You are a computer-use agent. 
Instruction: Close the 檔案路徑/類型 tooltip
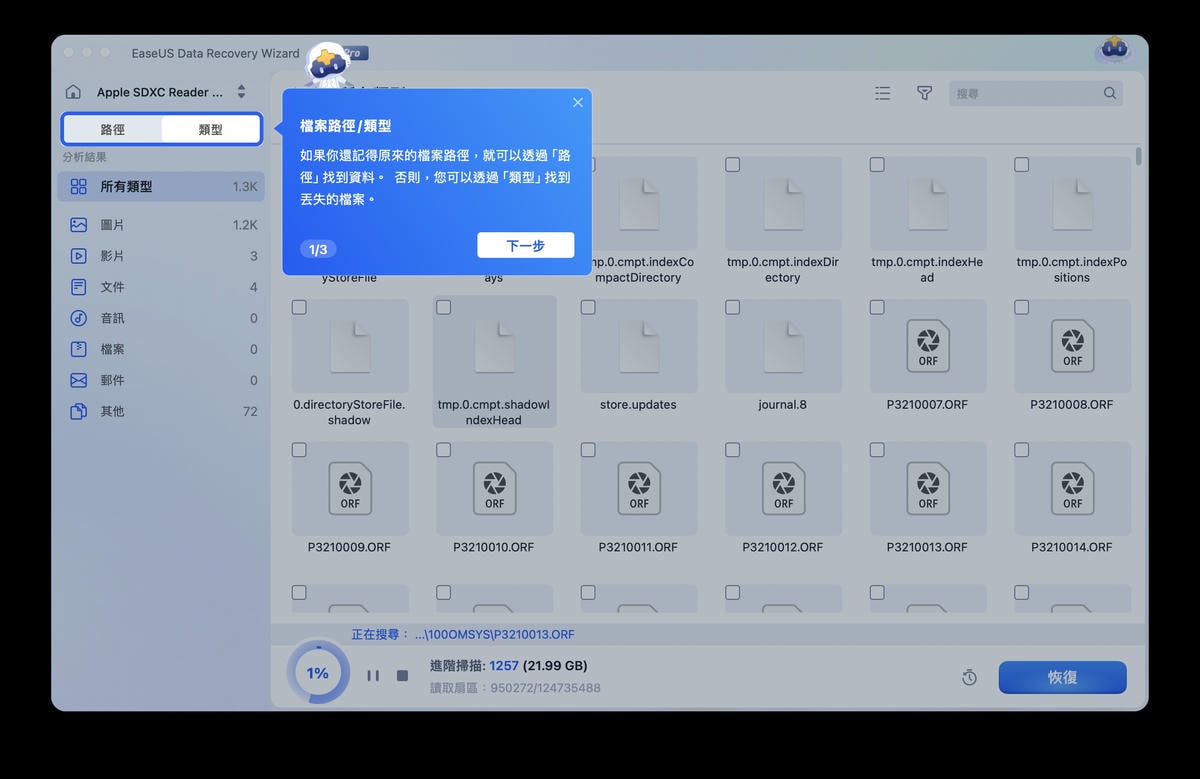(578, 103)
